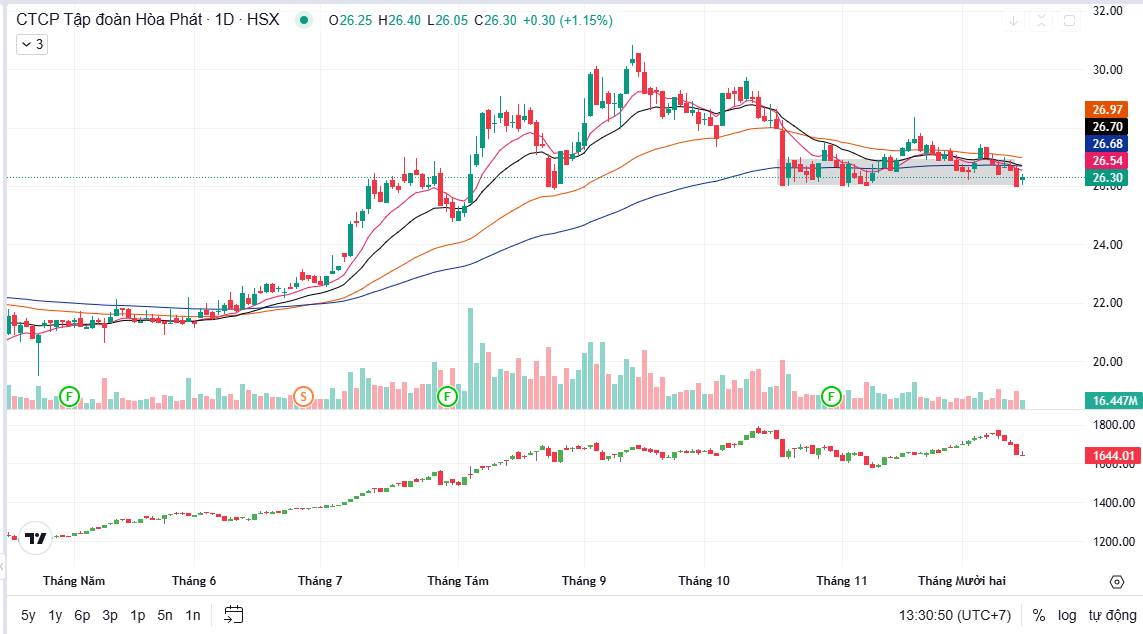Select the 5y time range
Viewport: 1143px width, 634px height.
click(x=28, y=615)
